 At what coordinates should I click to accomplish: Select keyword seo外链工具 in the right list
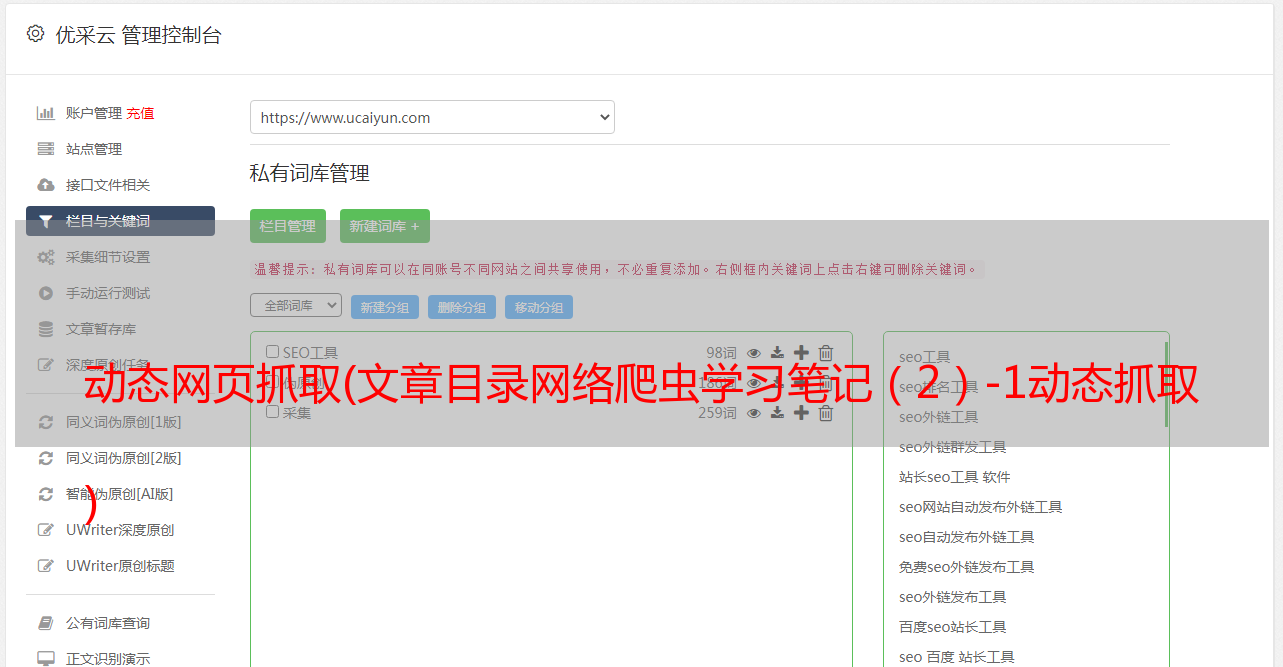click(x=939, y=417)
